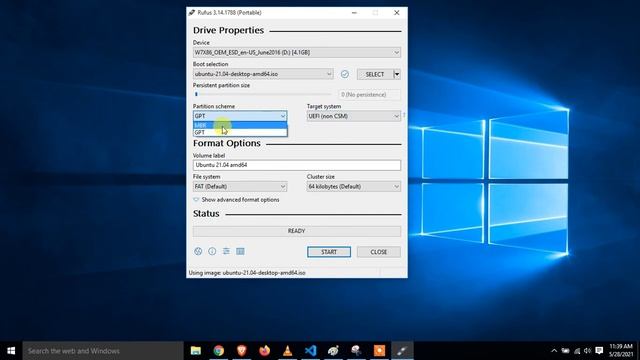
Task: Click the START button
Action: pos(329,252)
